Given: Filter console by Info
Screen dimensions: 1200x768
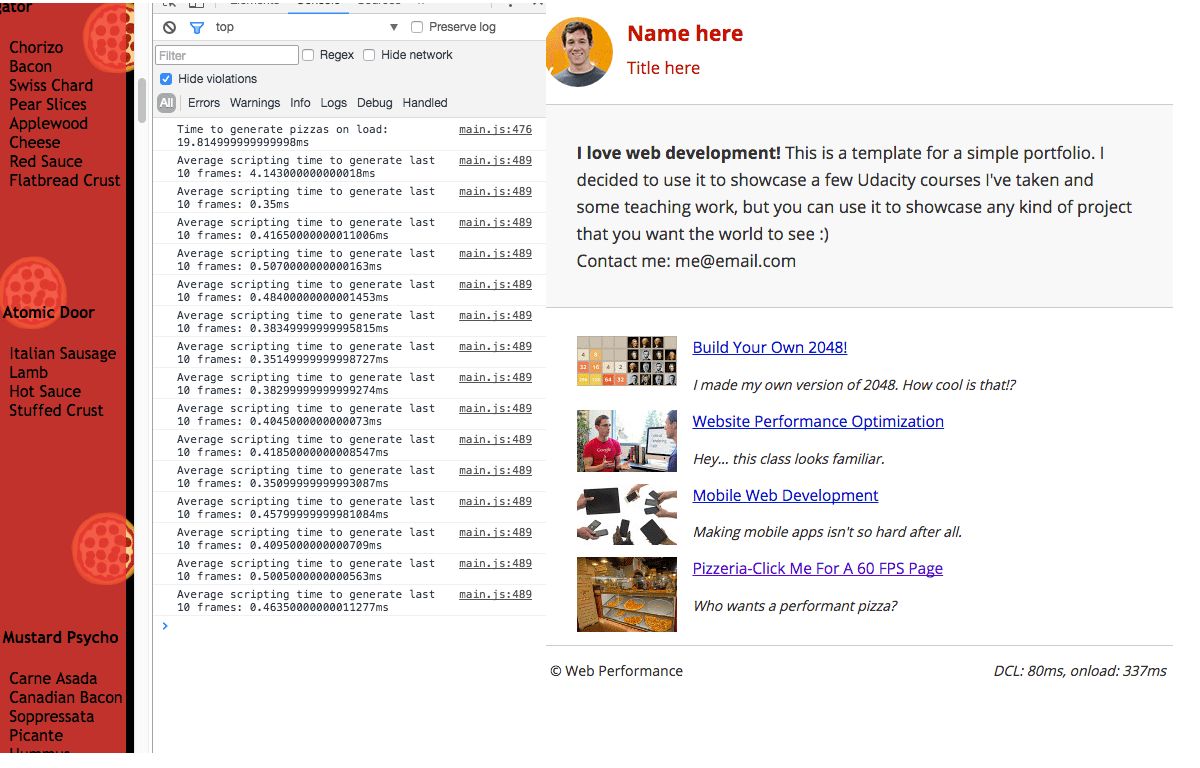Looking at the screenshot, I should click(300, 103).
